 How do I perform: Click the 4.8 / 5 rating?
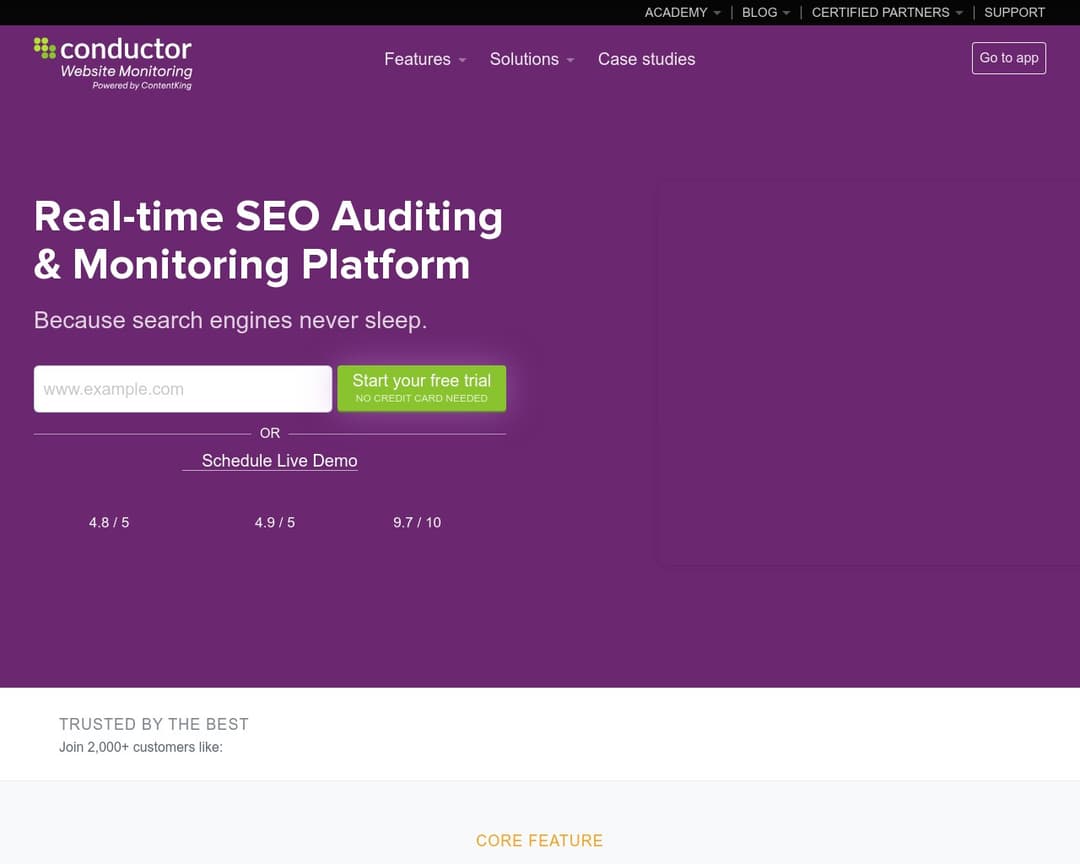pyautogui.click(x=109, y=522)
